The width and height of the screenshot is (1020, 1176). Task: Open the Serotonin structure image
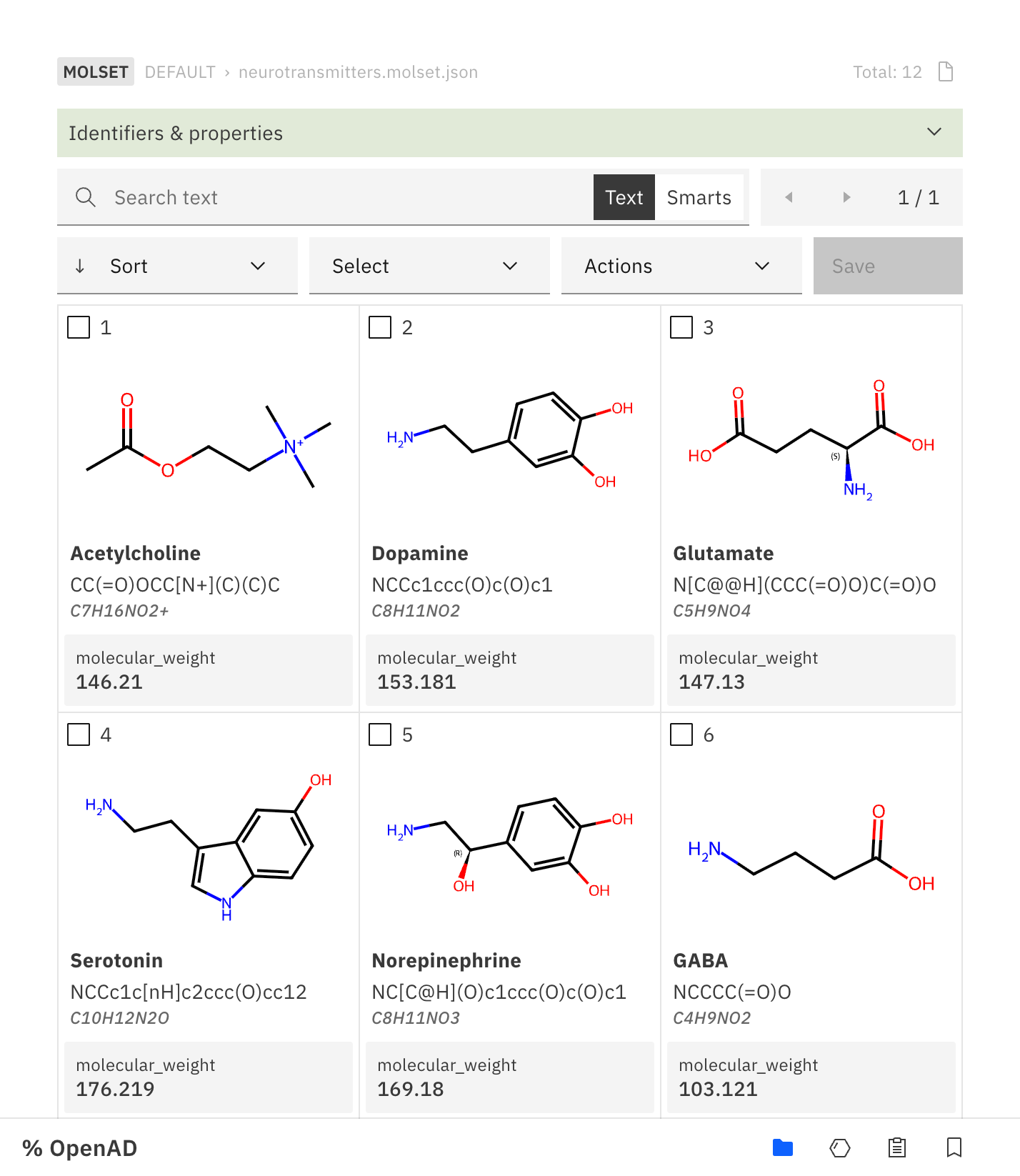[209, 847]
